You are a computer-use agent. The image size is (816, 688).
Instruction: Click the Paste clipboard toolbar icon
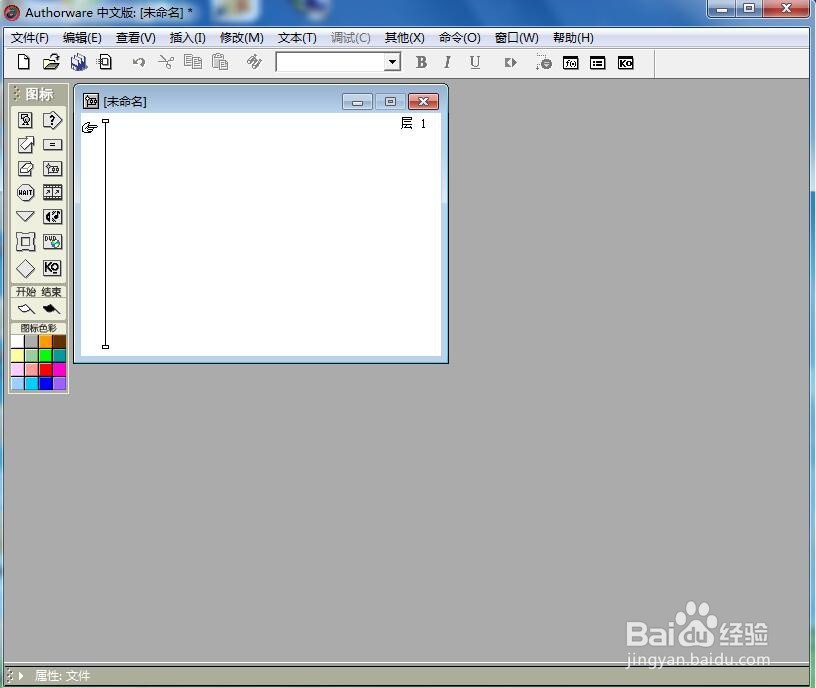click(x=220, y=62)
